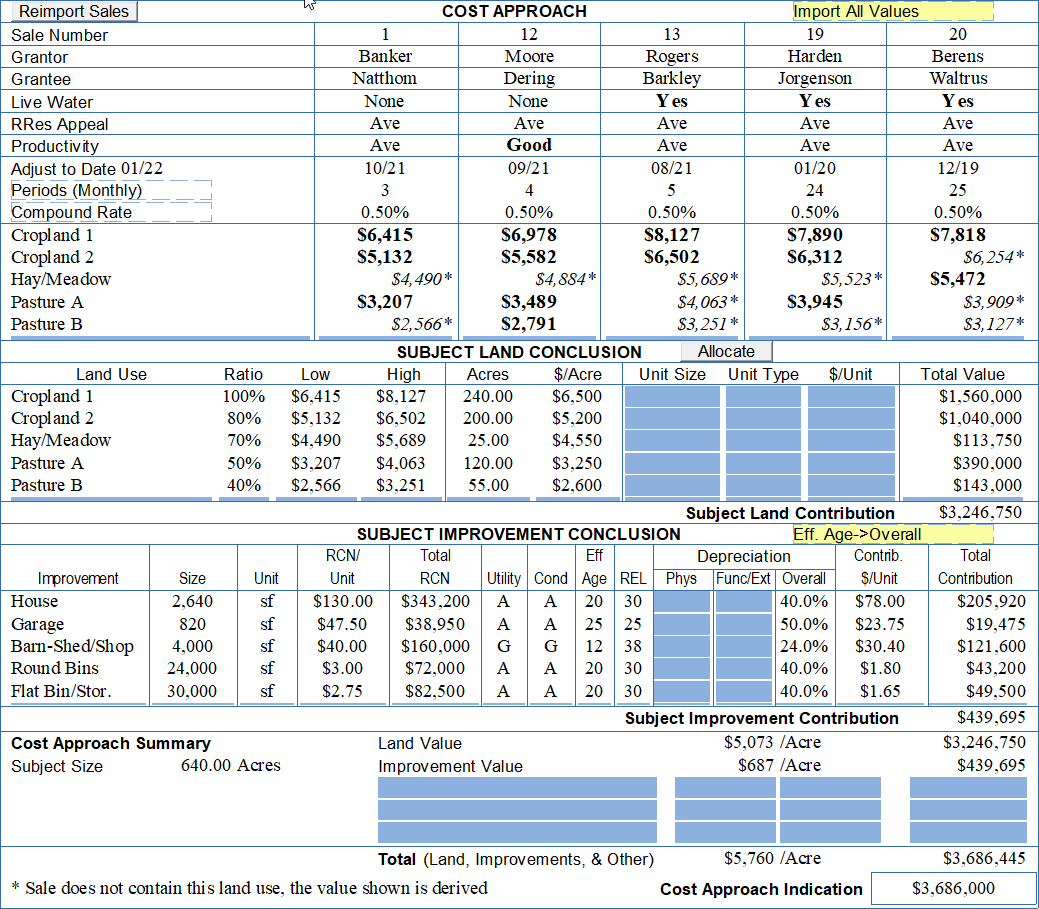The image size is (1039, 909).
Task: Click the House Phys depreciation blue field
Action: pos(682,602)
